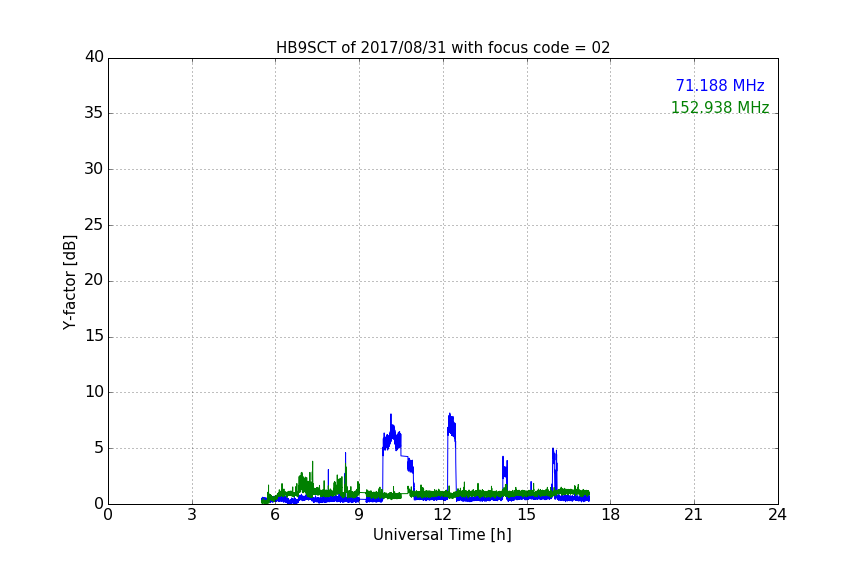Viewport: 864px width, 576px height.
Task: Click the y-axis tick label '25'
Action: point(94,225)
